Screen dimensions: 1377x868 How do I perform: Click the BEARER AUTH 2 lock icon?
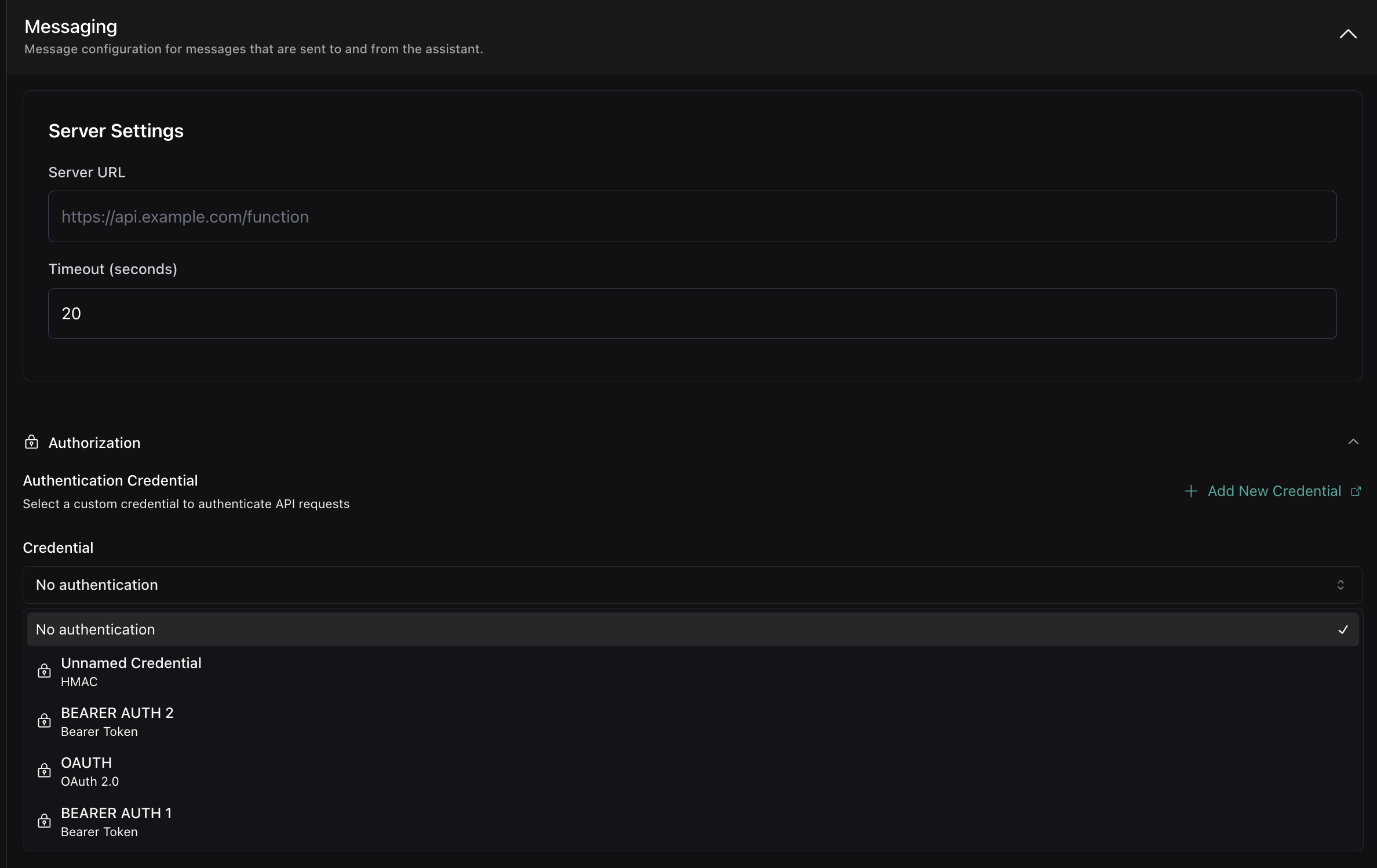coord(44,721)
